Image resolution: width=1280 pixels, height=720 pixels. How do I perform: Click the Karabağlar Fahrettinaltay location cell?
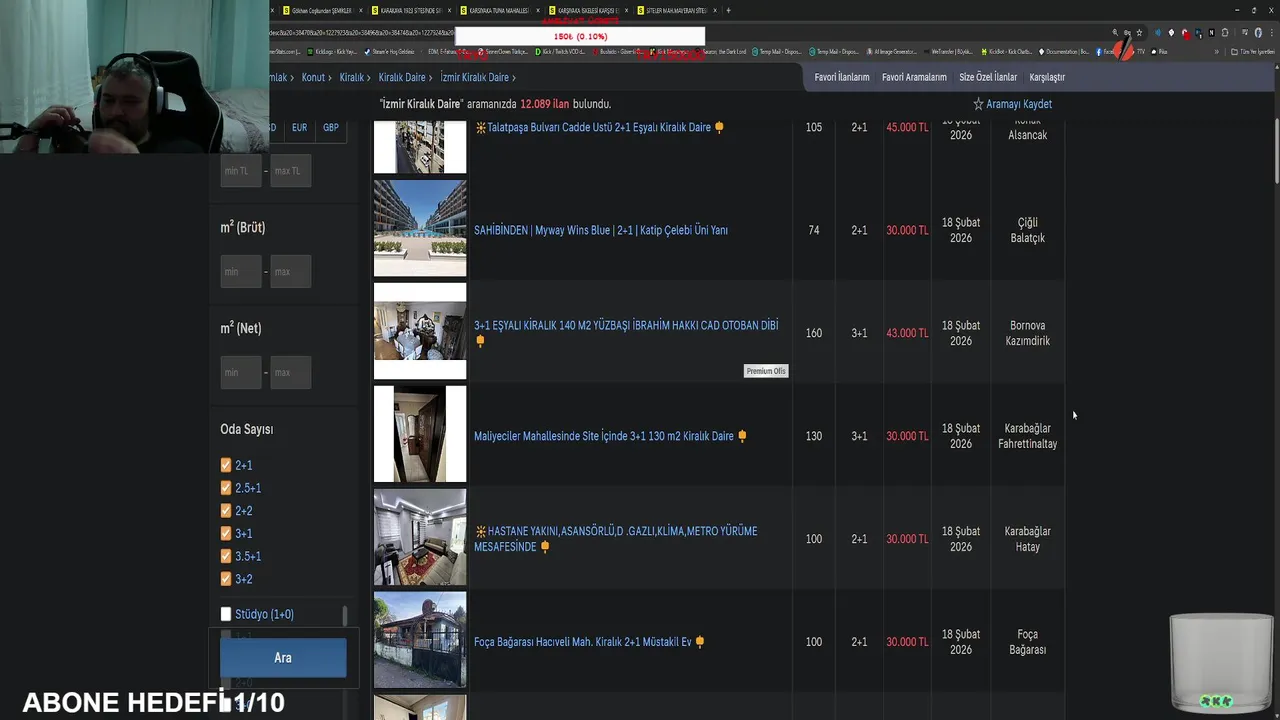1027,436
